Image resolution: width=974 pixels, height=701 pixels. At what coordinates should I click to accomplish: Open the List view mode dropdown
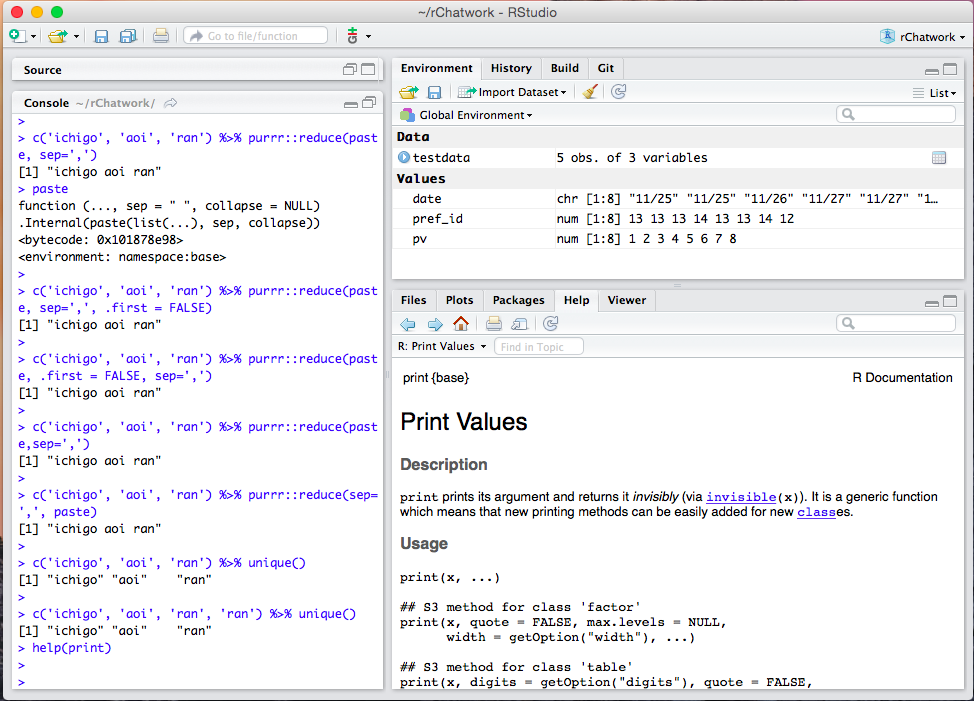(935, 93)
